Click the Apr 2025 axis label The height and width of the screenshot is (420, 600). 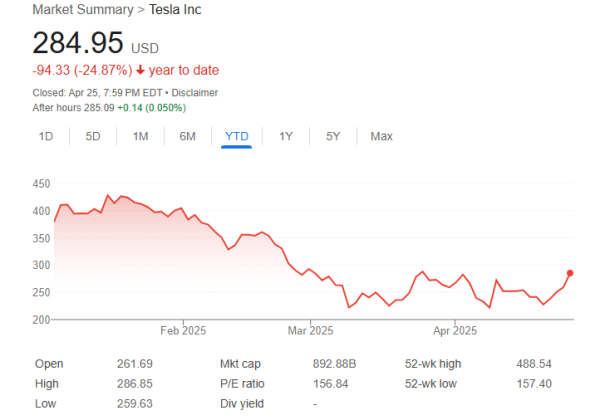pos(454,329)
